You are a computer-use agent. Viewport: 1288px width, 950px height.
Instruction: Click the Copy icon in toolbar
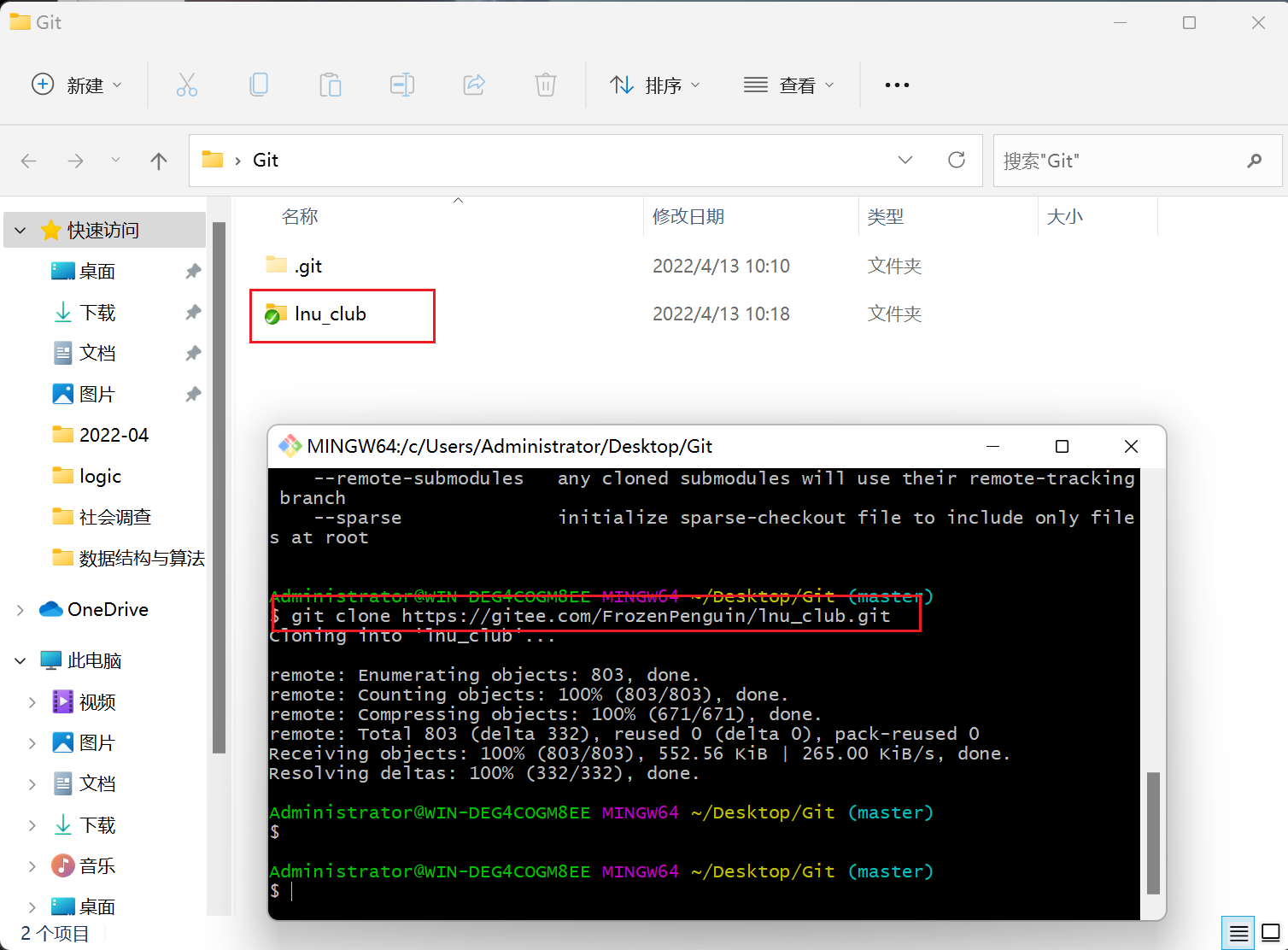[259, 85]
